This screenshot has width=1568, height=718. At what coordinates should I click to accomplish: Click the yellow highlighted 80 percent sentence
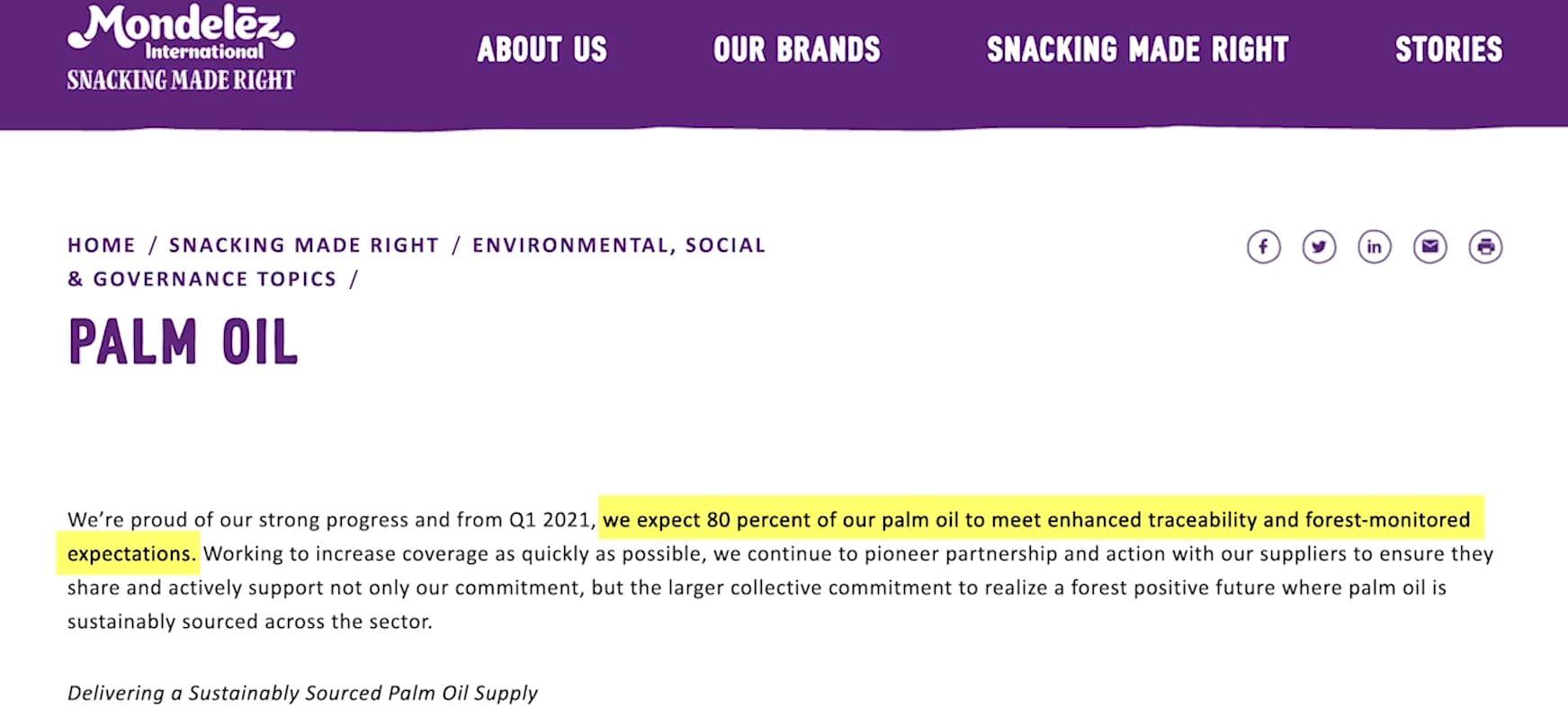[x=1036, y=519]
